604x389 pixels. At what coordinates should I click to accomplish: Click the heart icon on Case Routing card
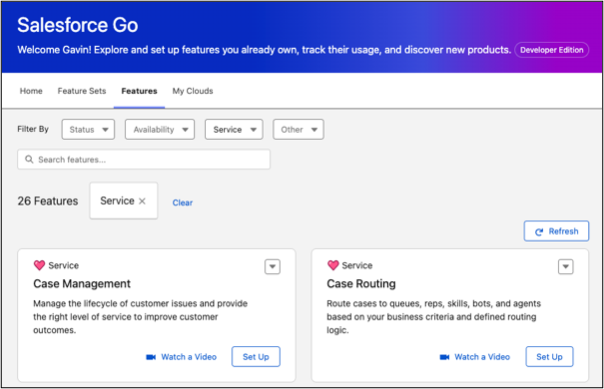[x=333, y=265]
